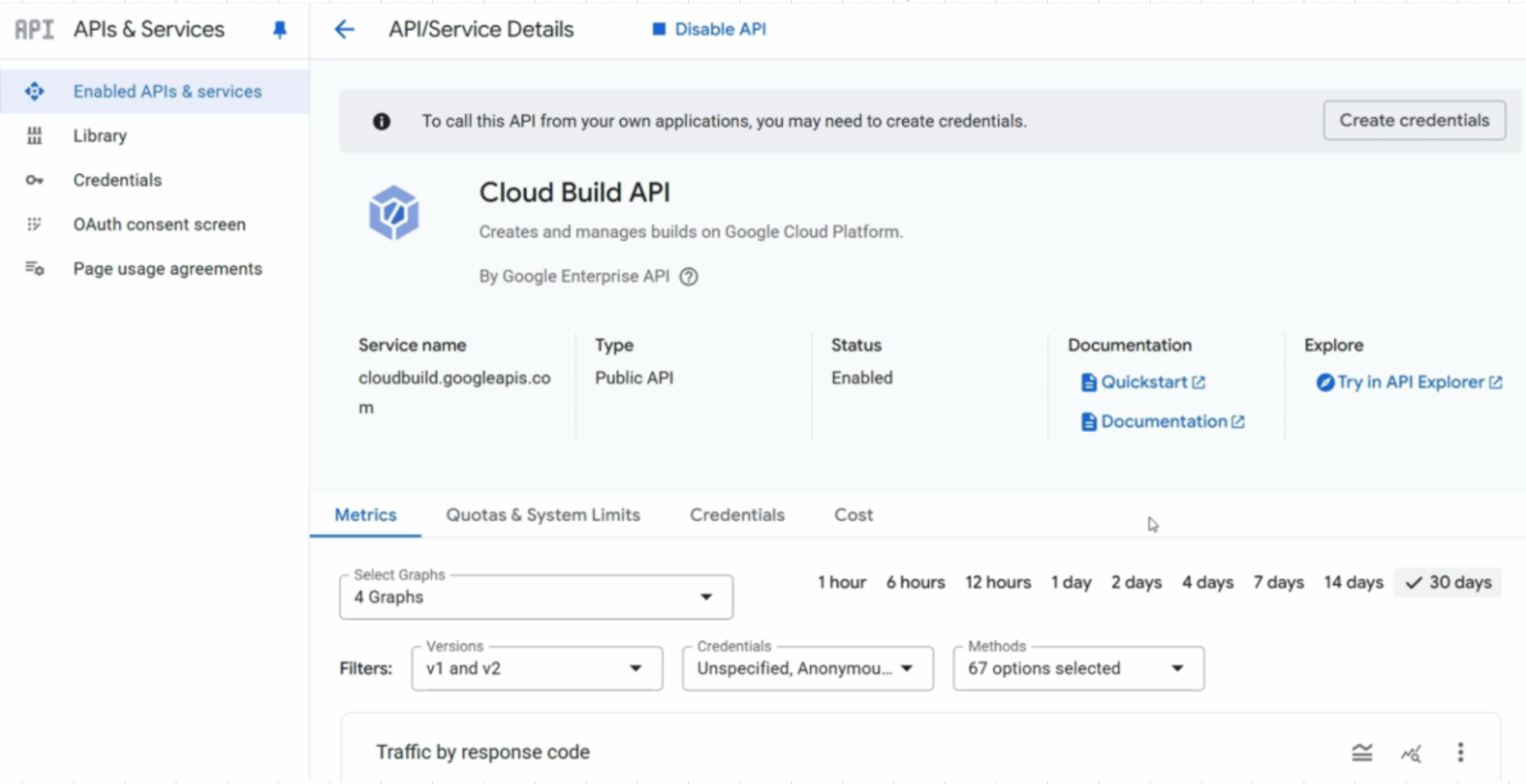Click the Documentation link's document icon
1526x784 pixels.
1089,421
